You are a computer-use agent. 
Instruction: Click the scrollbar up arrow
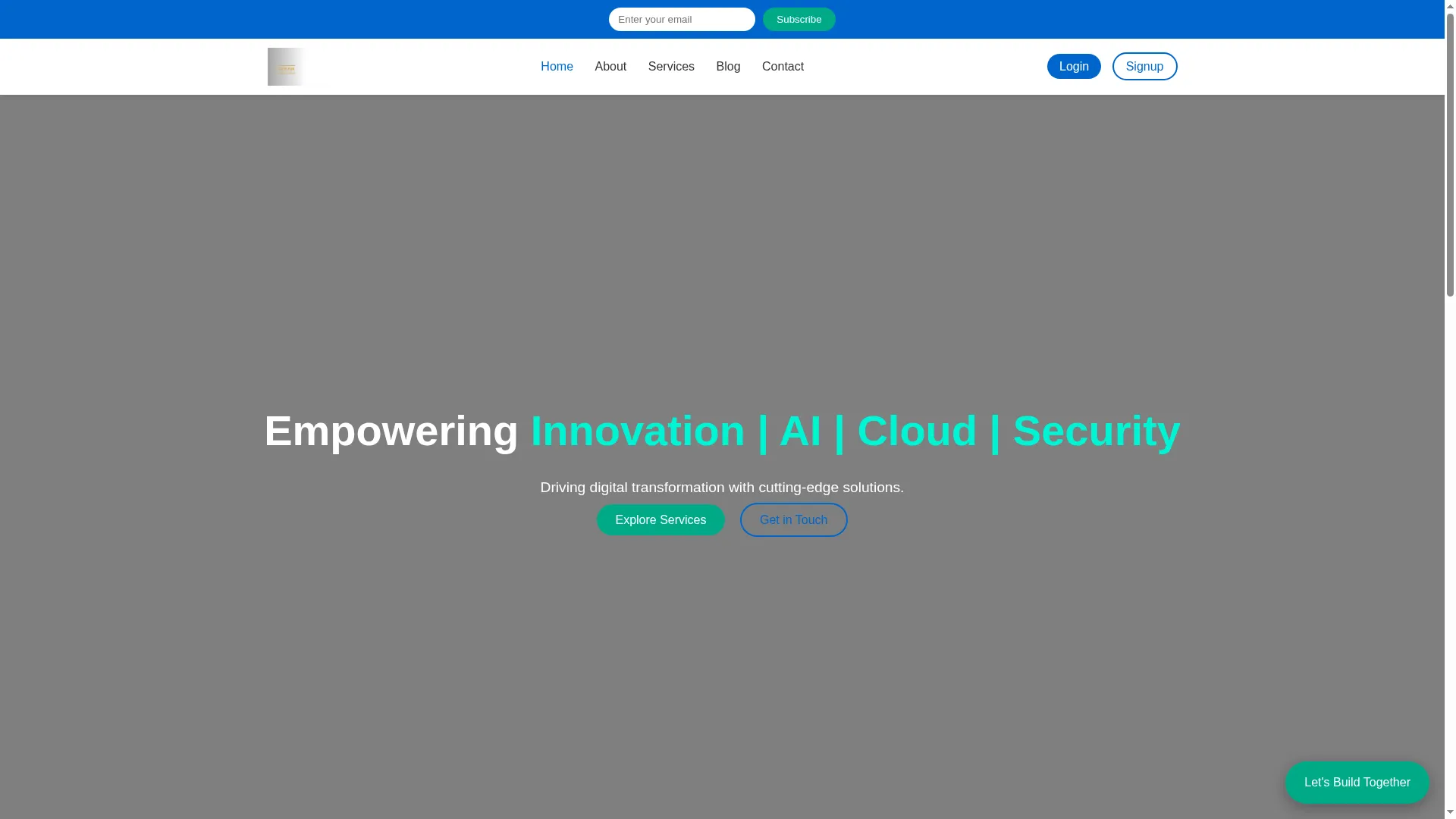[x=1450, y=6]
